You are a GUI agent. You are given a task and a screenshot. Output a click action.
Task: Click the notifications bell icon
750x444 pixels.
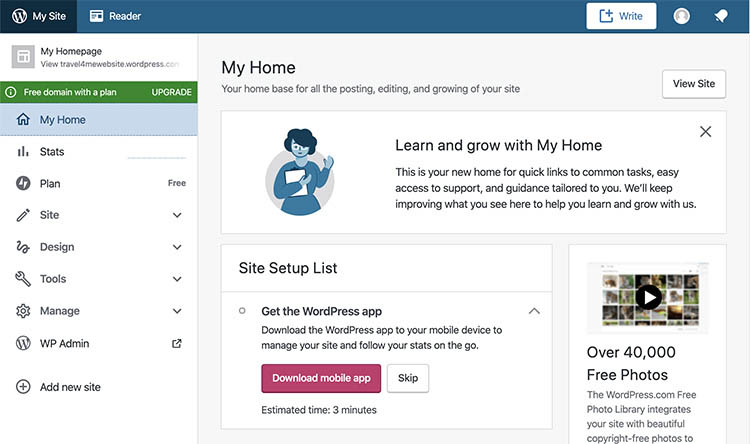(720, 16)
